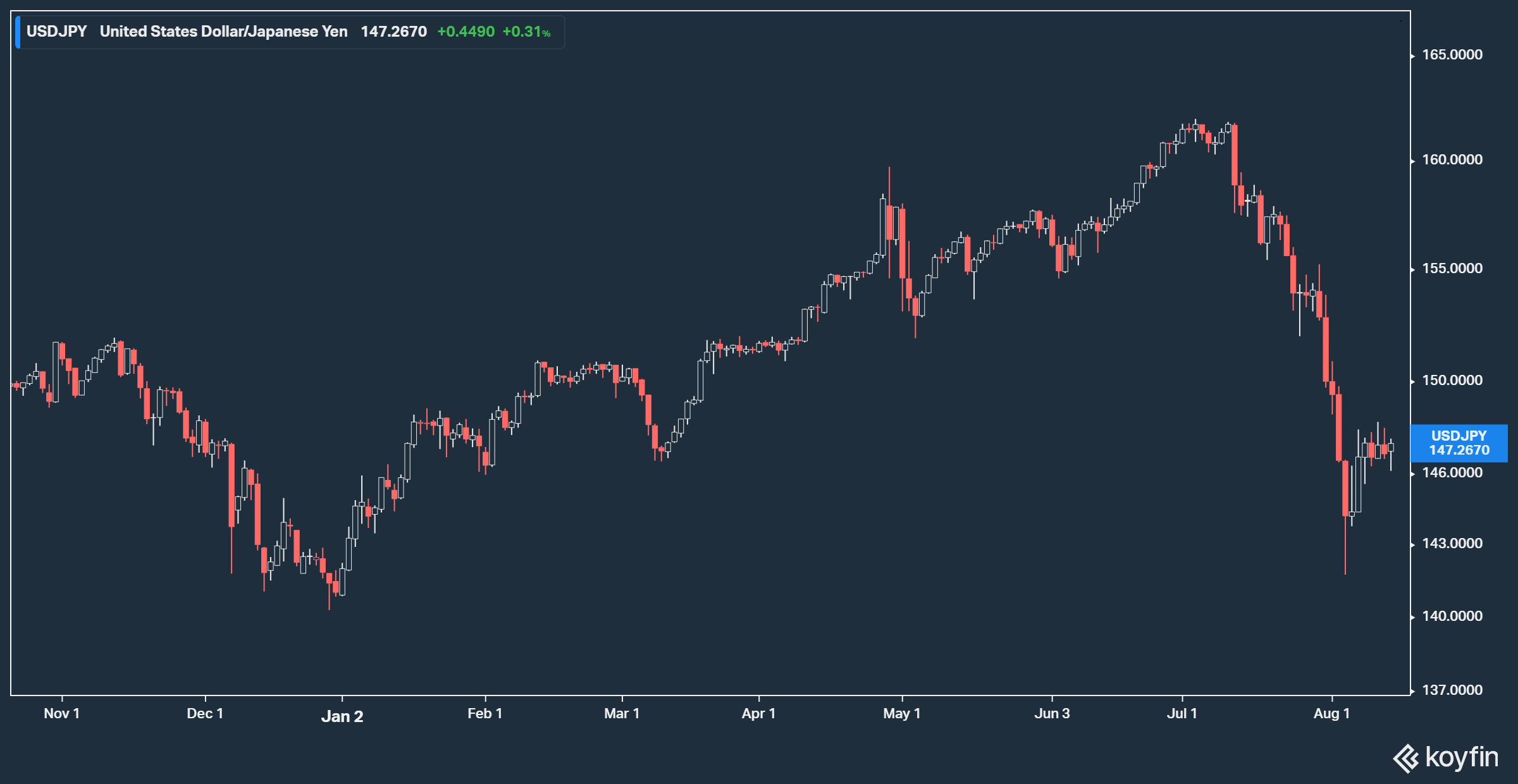Click the Jan 2 date marker
Screen dimensions: 1518x784
click(342, 716)
